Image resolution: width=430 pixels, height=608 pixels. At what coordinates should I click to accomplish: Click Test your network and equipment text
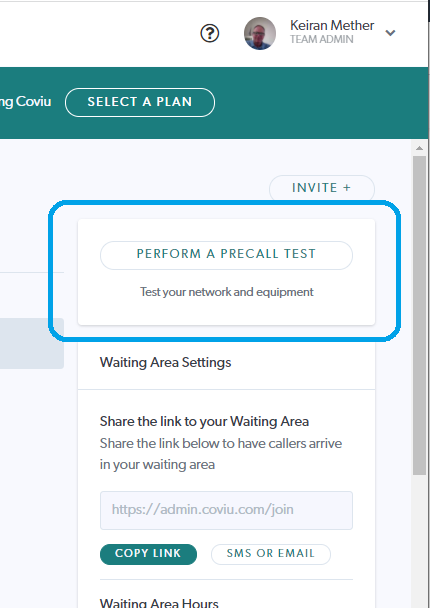226,292
